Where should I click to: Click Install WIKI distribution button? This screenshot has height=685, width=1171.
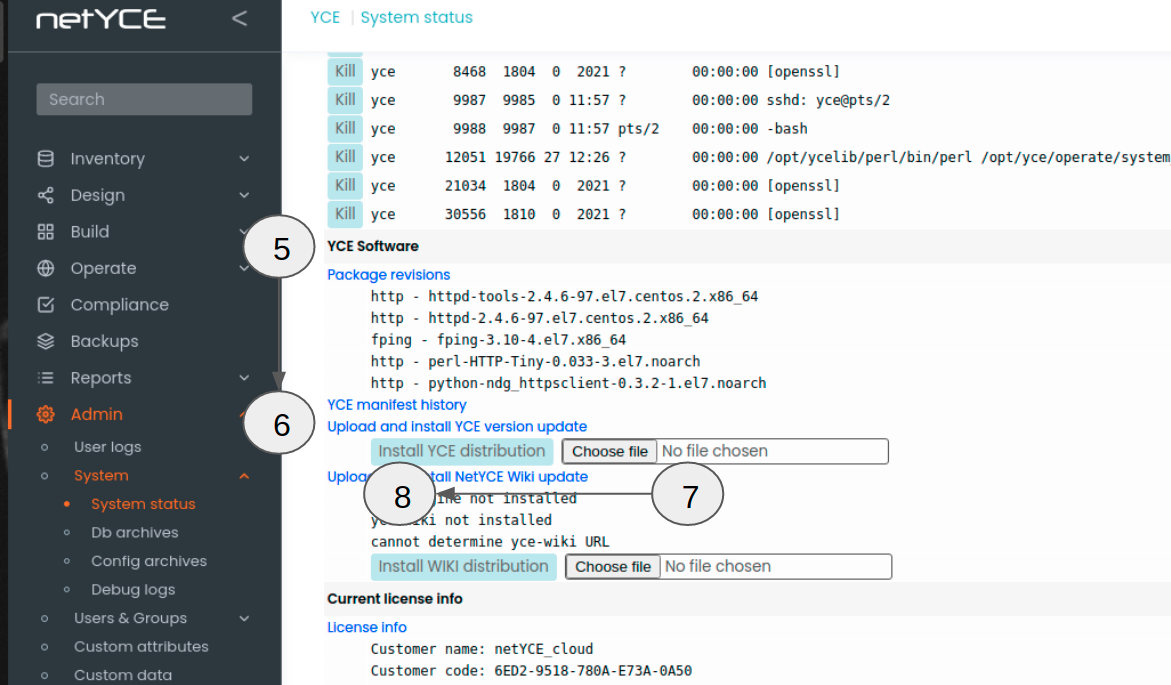tap(463, 566)
